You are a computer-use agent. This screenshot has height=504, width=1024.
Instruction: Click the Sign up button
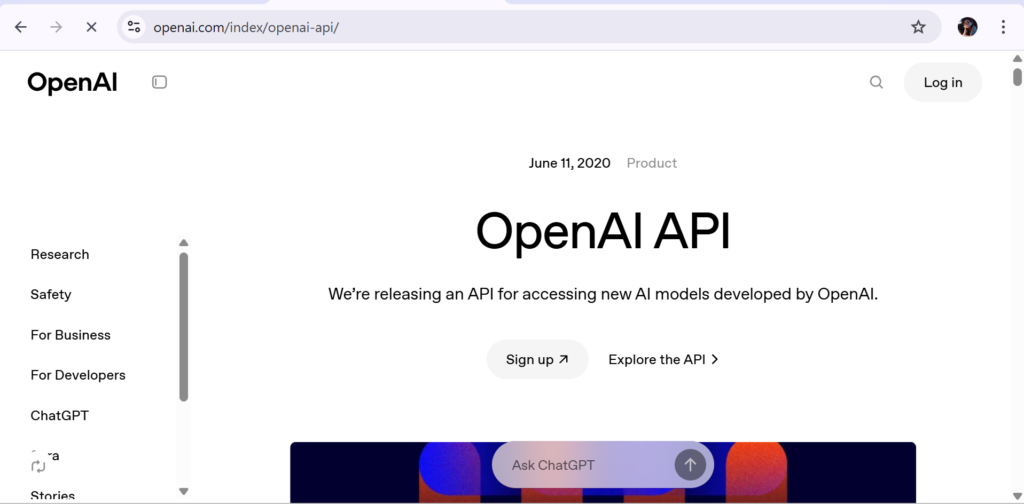[x=537, y=359]
